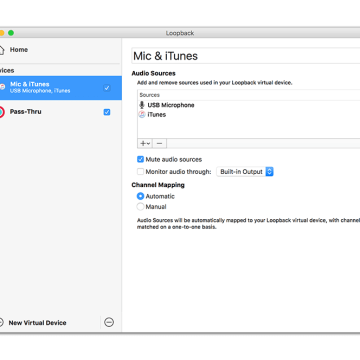Viewport: 360px width, 360px height.
Task: Click the USB Microphone icon
Action: 142,105
